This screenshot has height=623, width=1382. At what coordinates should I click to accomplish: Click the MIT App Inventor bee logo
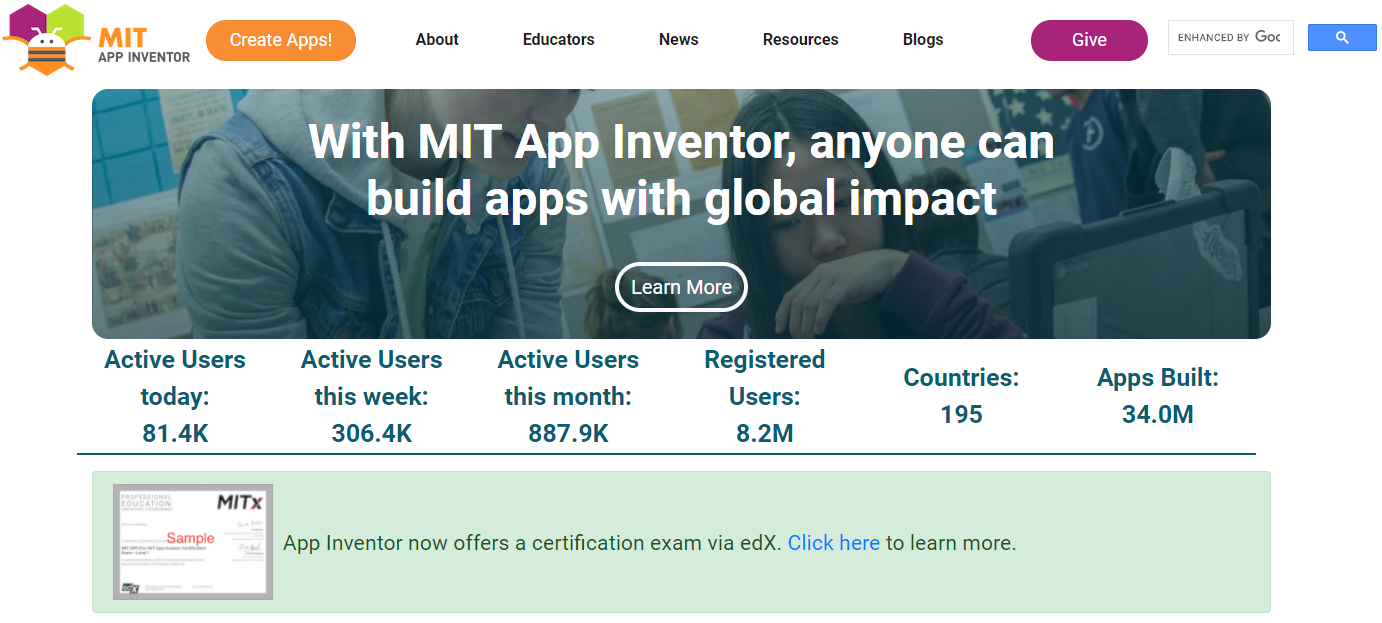click(96, 40)
